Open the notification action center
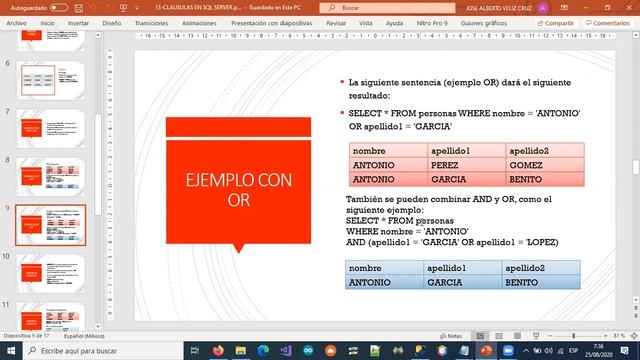The image size is (640, 360). [x=625, y=351]
